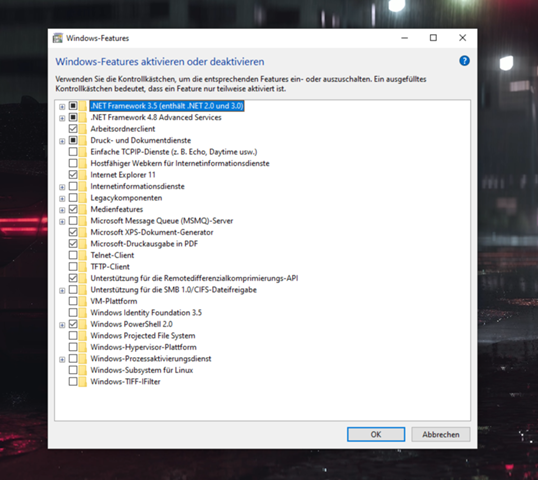This screenshot has width=538, height=480.
Task: Select 'Hostfähiger Webkern für Internetinformationsdienste' label
Action: pyautogui.click(x=180, y=163)
